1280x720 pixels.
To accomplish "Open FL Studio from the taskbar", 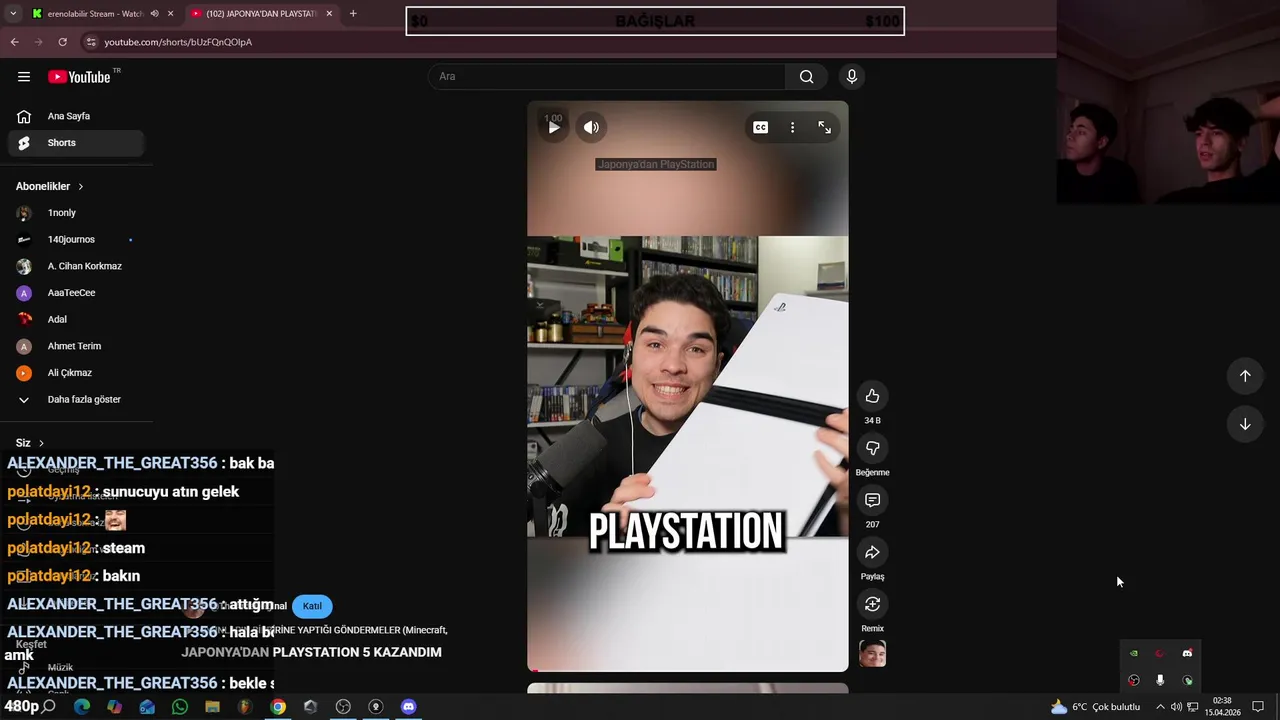I will pos(245,707).
